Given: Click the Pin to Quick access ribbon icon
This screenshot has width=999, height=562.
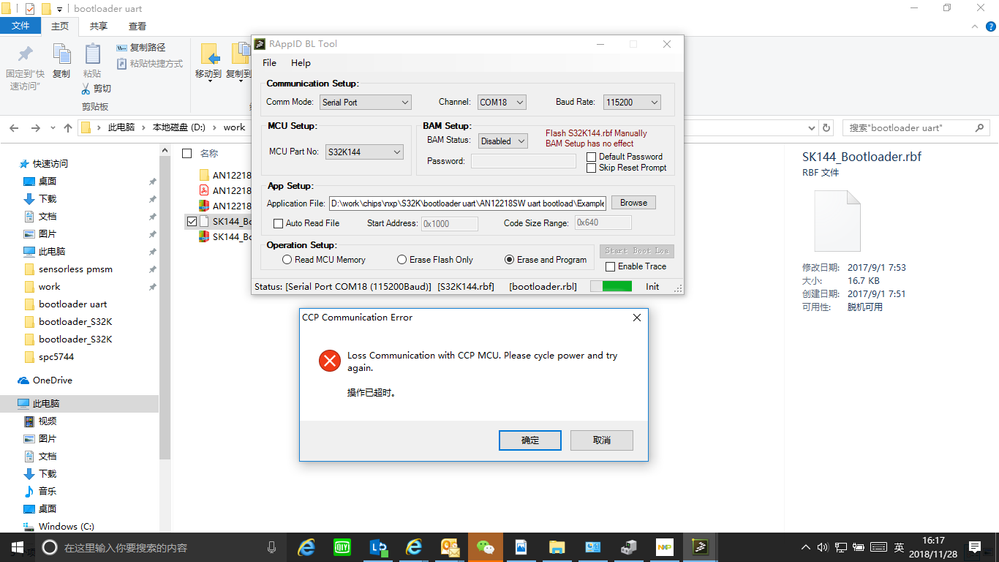Looking at the screenshot, I should [25, 55].
